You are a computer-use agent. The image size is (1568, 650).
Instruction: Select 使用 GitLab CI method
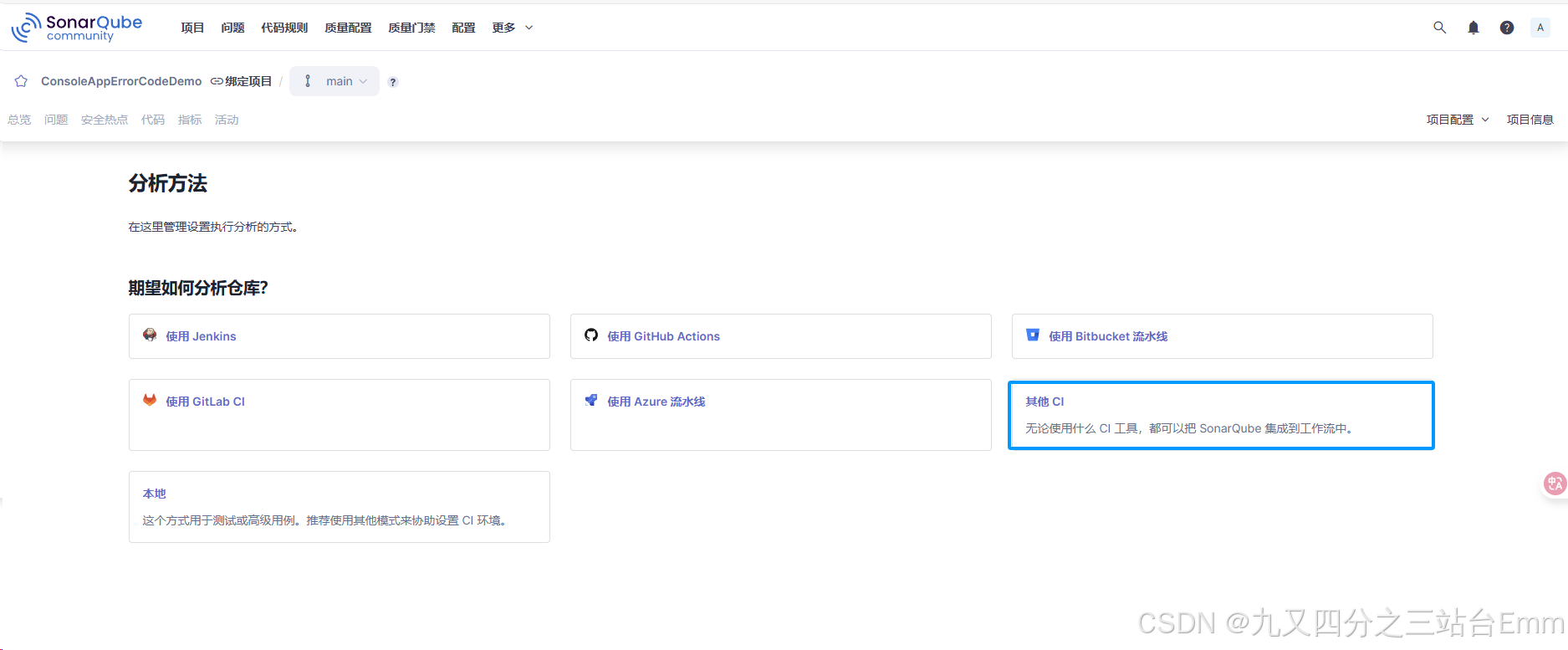tap(340, 415)
